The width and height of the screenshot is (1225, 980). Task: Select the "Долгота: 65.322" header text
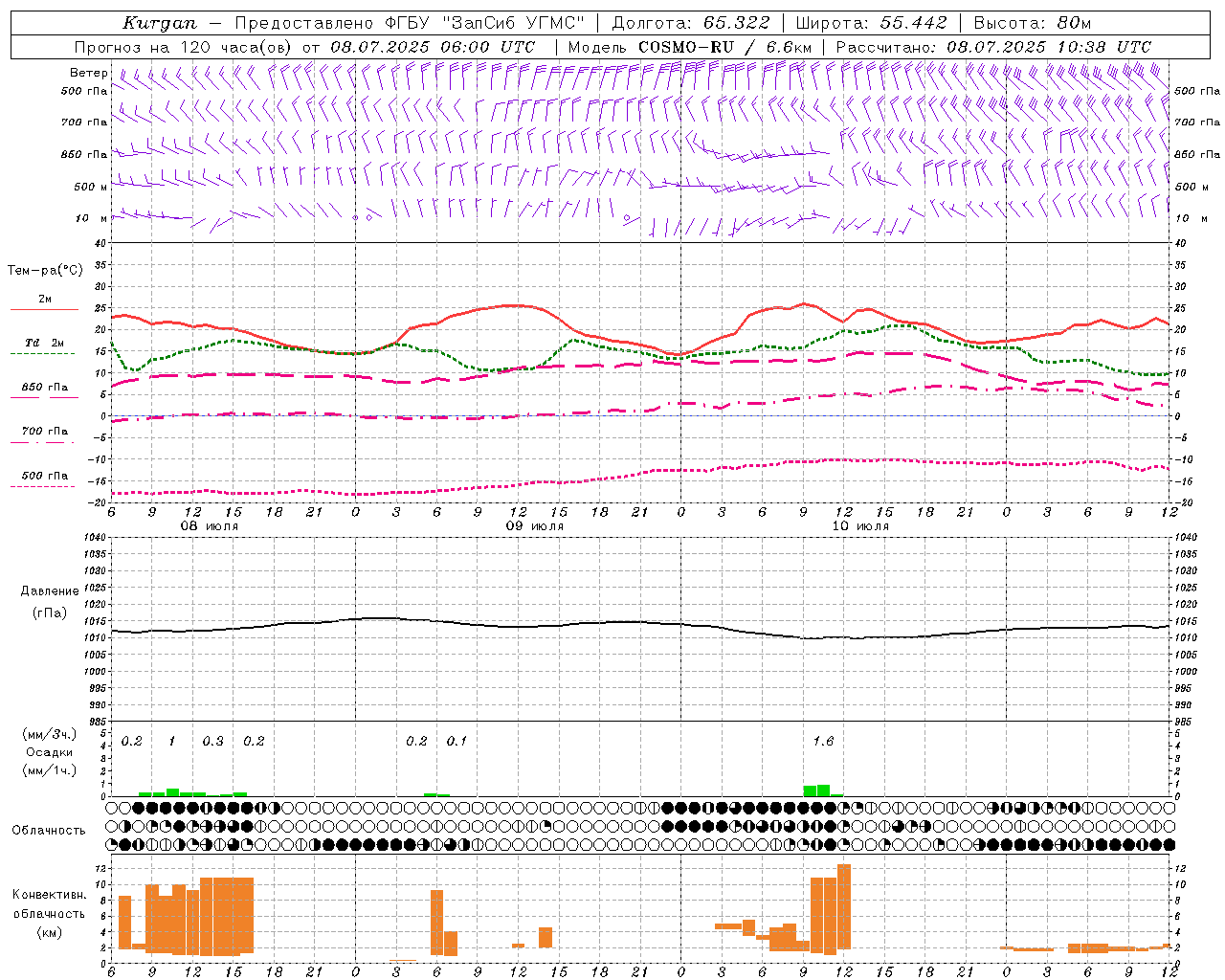point(691,23)
